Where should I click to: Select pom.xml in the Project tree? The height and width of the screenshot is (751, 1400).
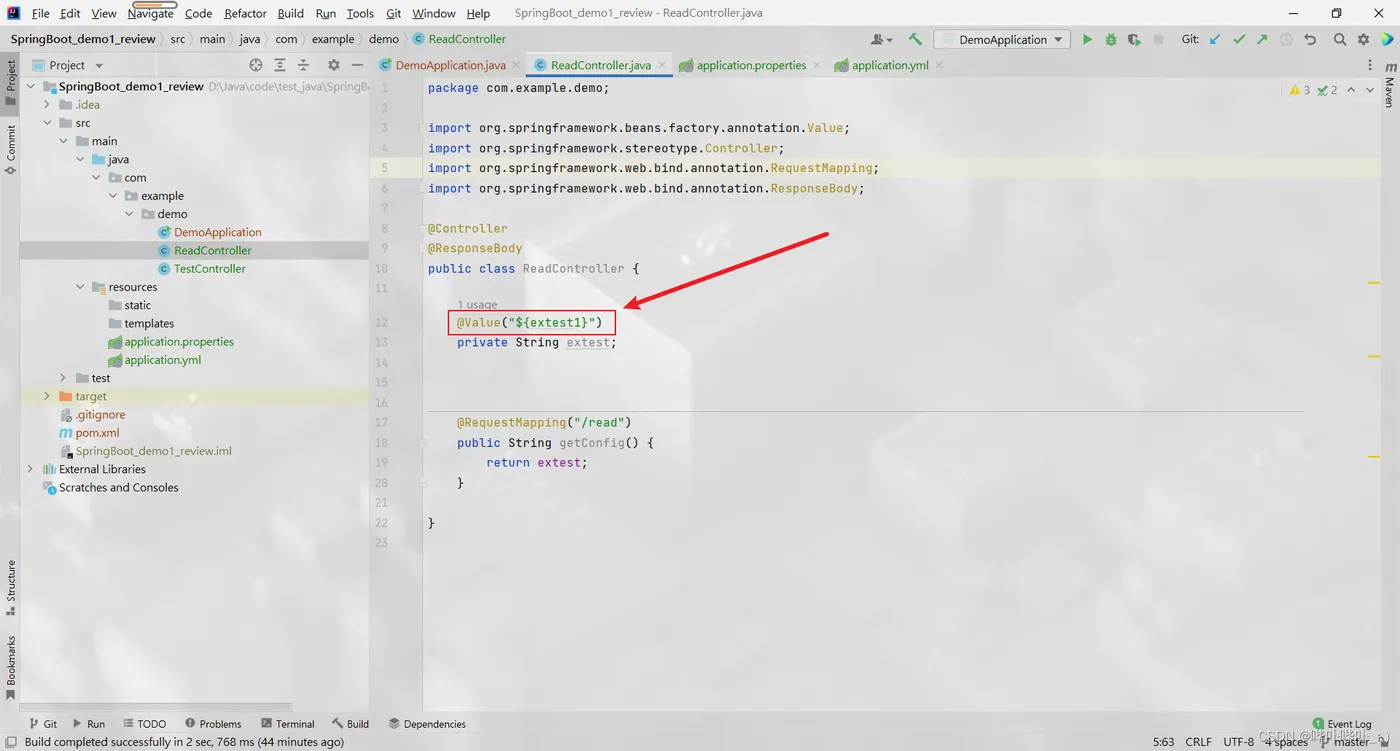97,433
